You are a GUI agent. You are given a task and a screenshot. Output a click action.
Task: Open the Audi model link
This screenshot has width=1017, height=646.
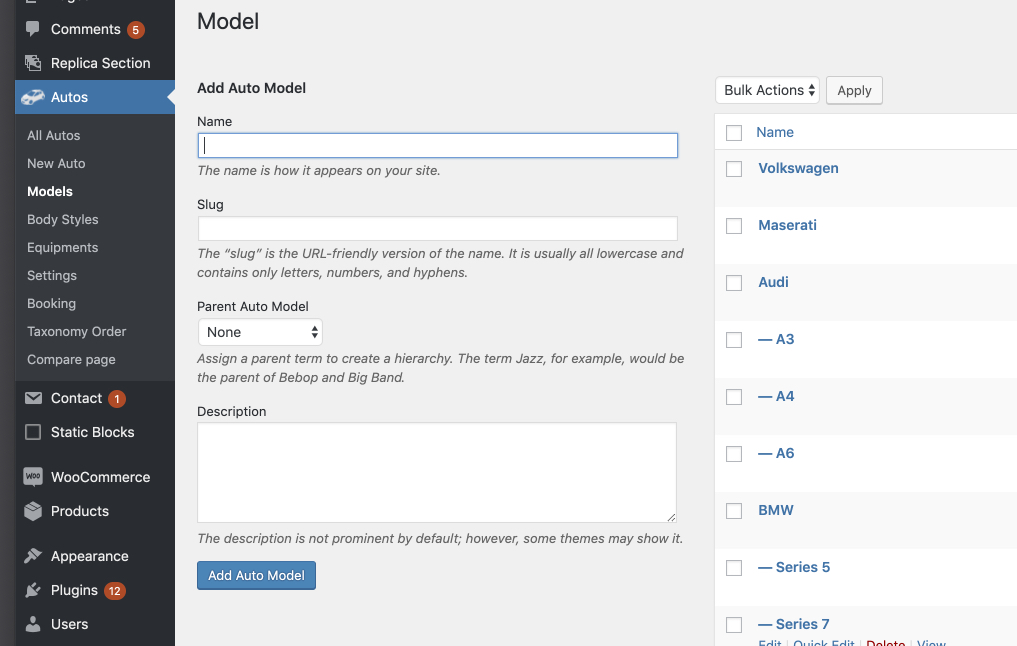pos(773,282)
